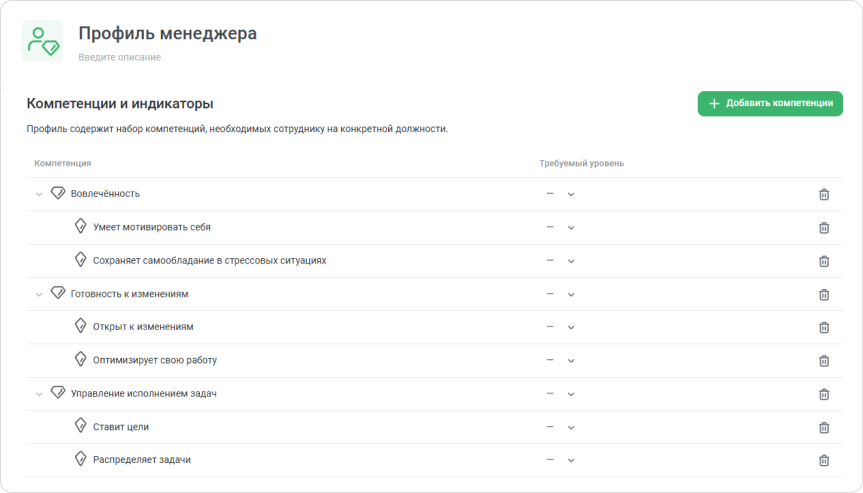Delete the Готовность к изменениям competency
Viewport: 863px width, 493px height.
click(x=824, y=294)
